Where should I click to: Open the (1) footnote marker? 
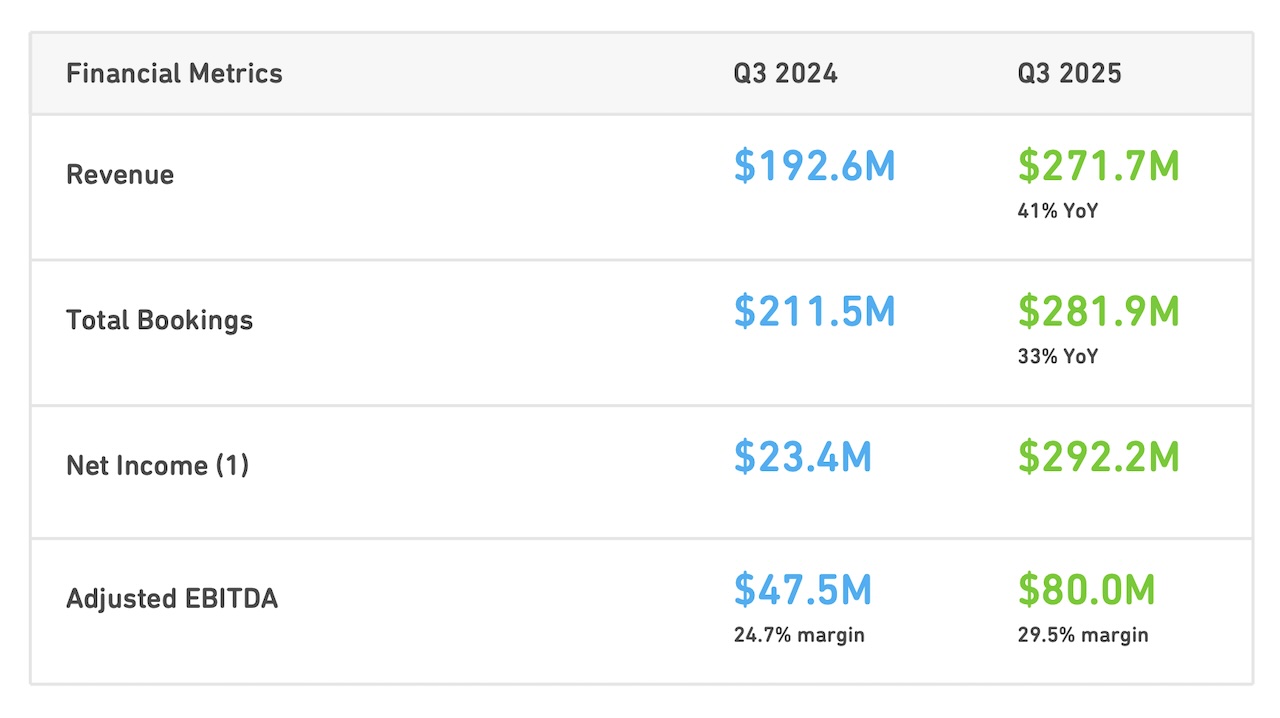click(232, 465)
